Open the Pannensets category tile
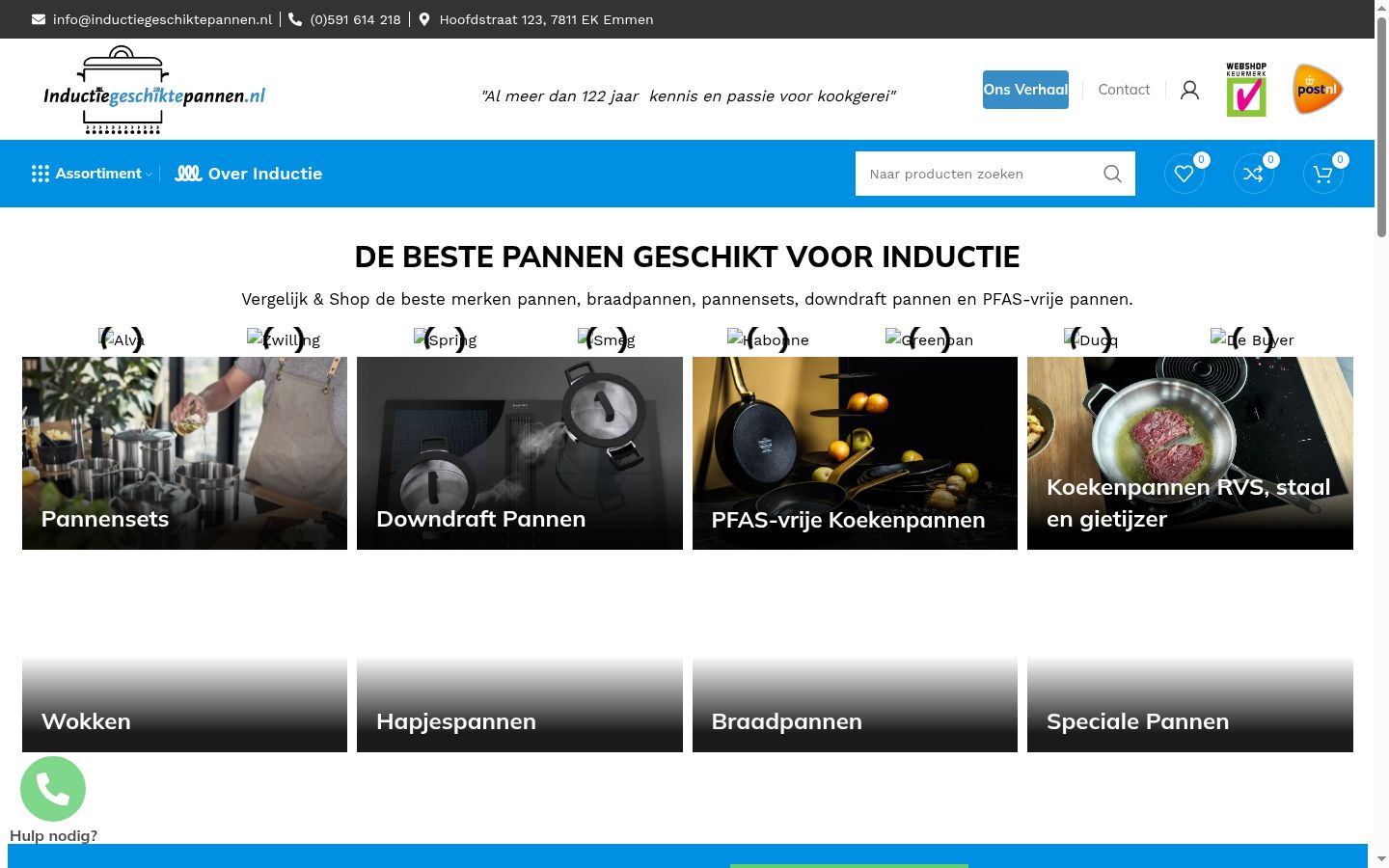This screenshot has width=1389, height=868. pyautogui.click(x=184, y=453)
